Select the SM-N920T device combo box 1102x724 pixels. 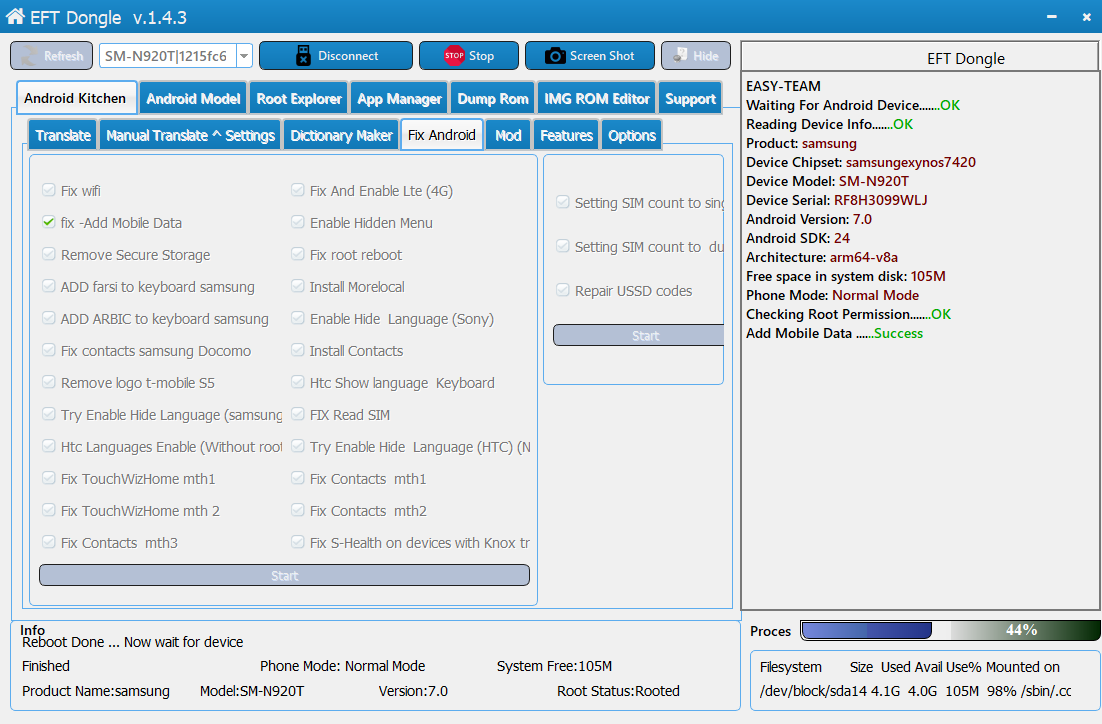tap(176, 56)
